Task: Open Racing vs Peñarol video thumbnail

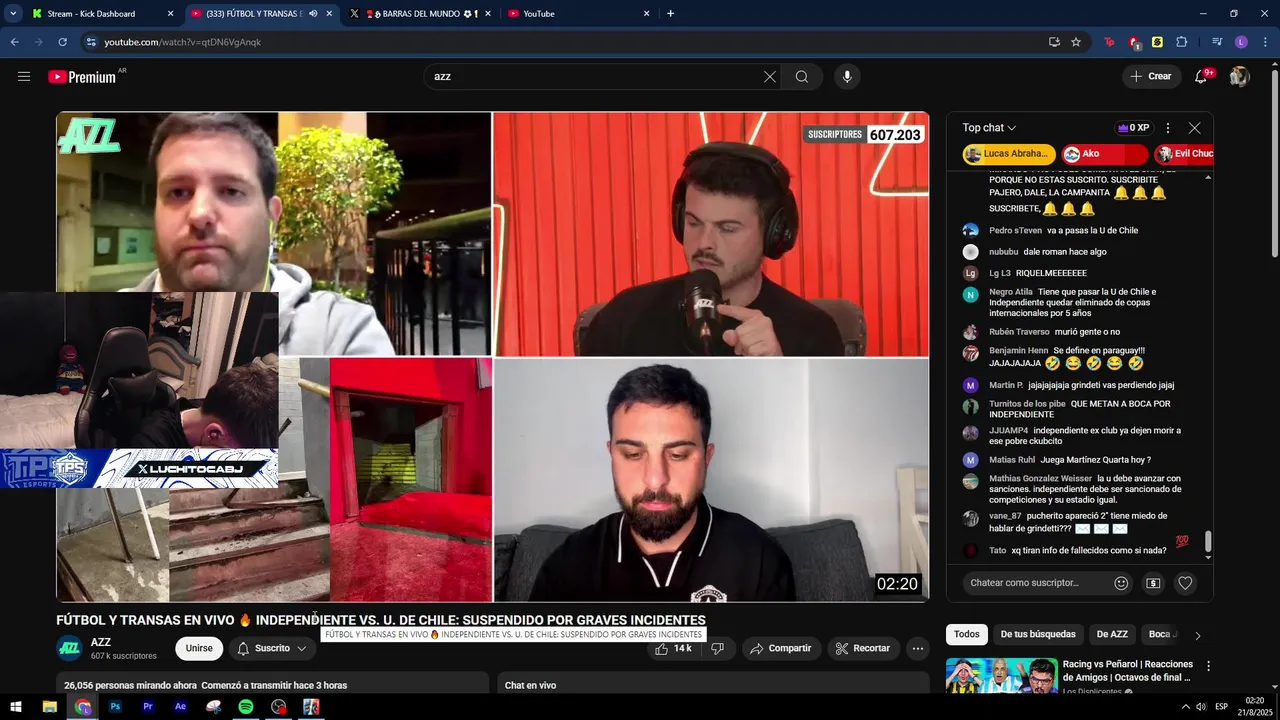Action: tap(1001, 676)
